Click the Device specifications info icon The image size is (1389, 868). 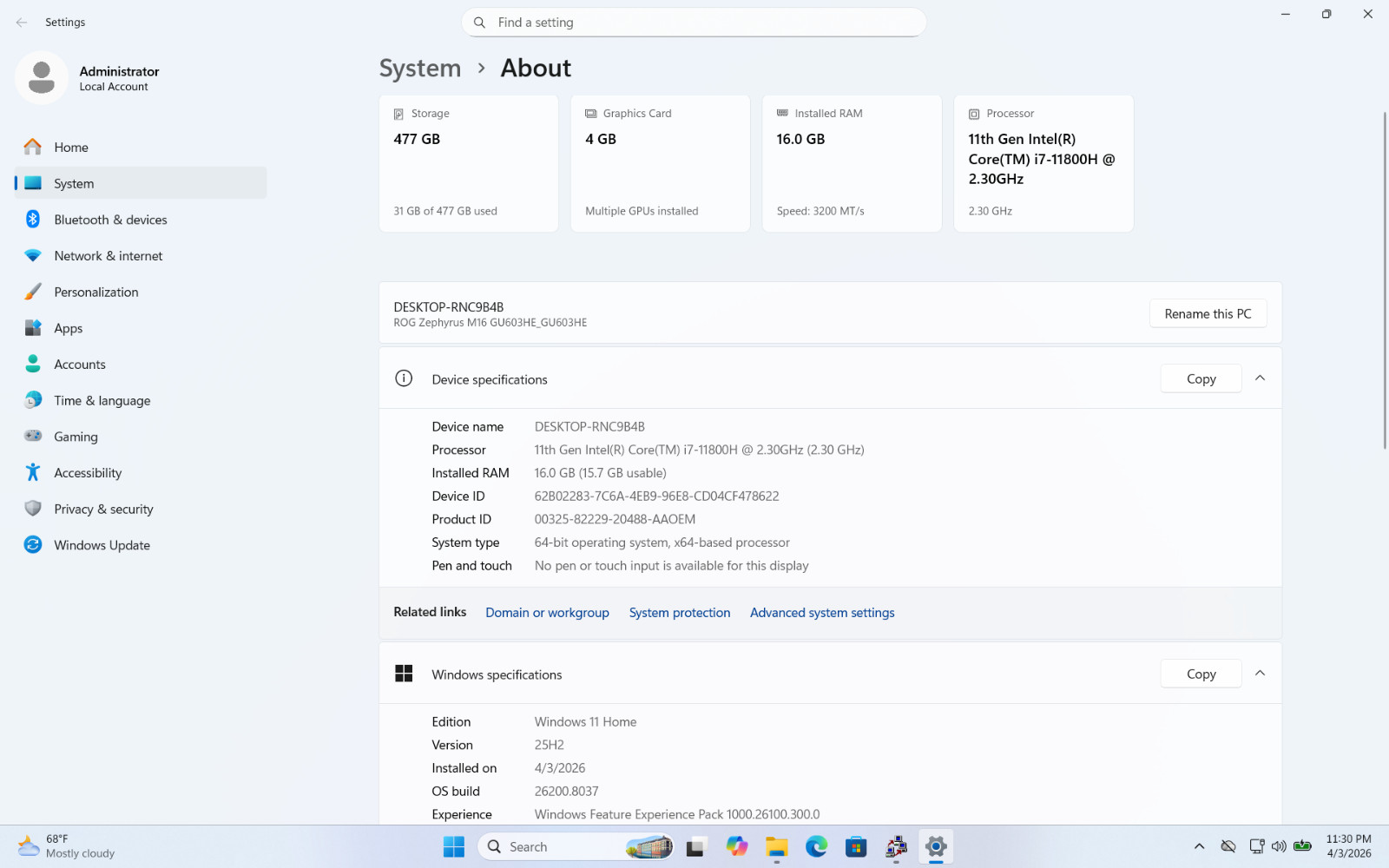click(404, 378)
